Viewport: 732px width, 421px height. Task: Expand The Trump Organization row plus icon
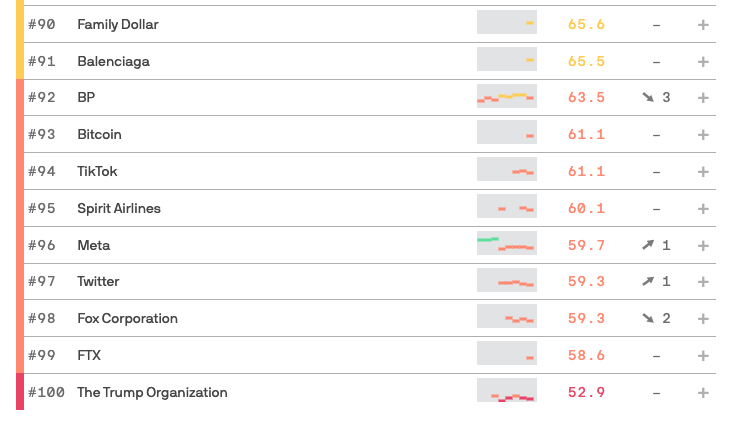703,393
